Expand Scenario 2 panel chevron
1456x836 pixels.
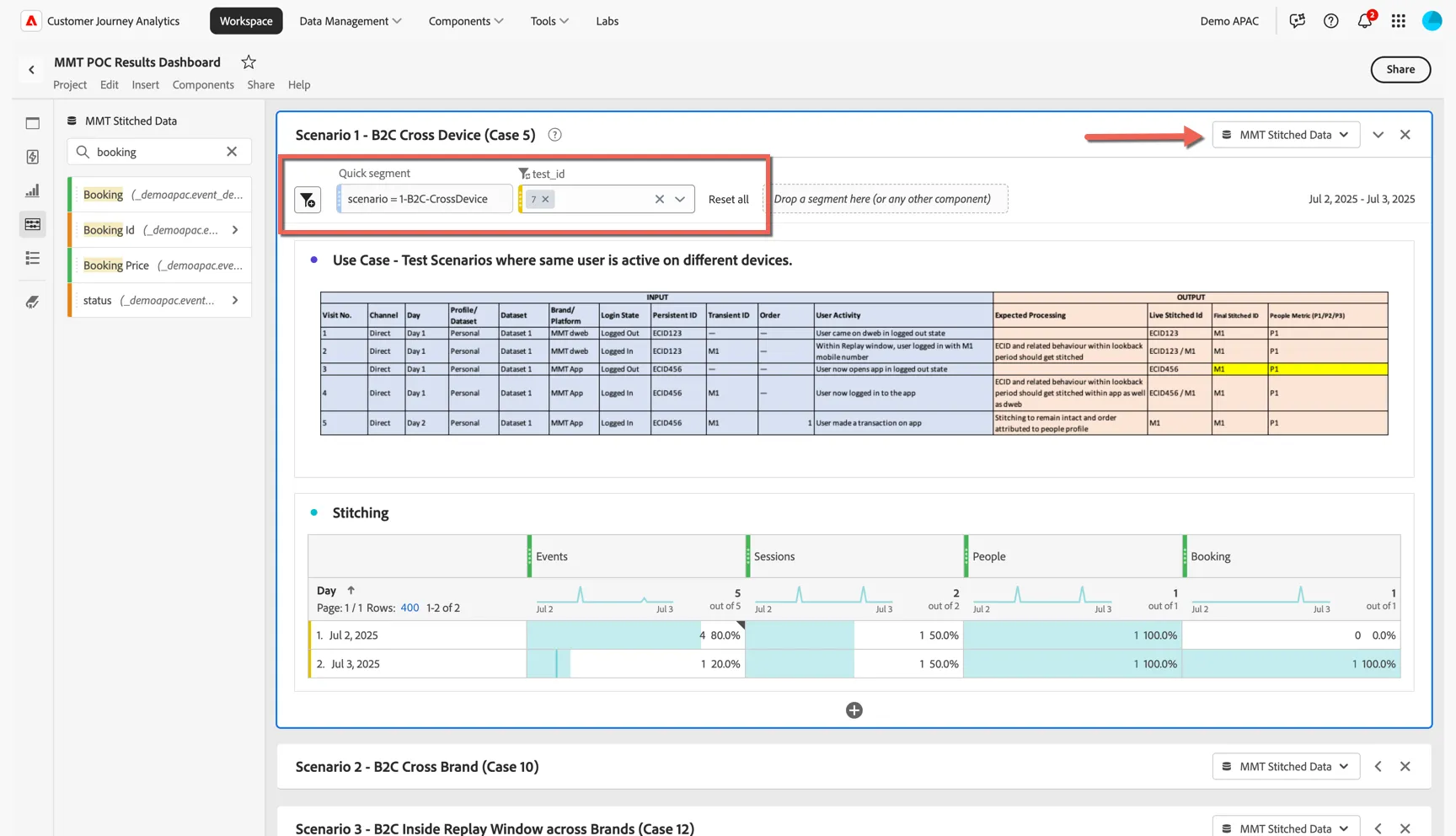tap(1378, 766)
